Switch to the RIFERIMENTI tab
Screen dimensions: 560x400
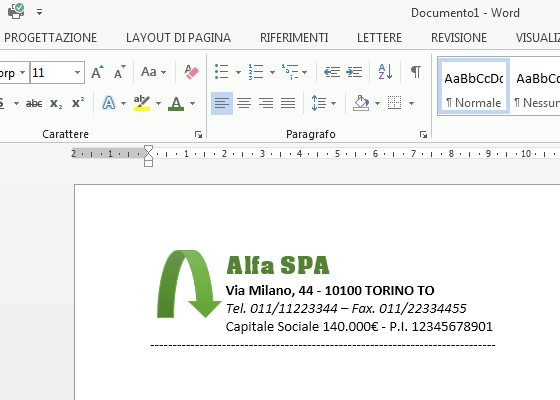click(294, 38)
